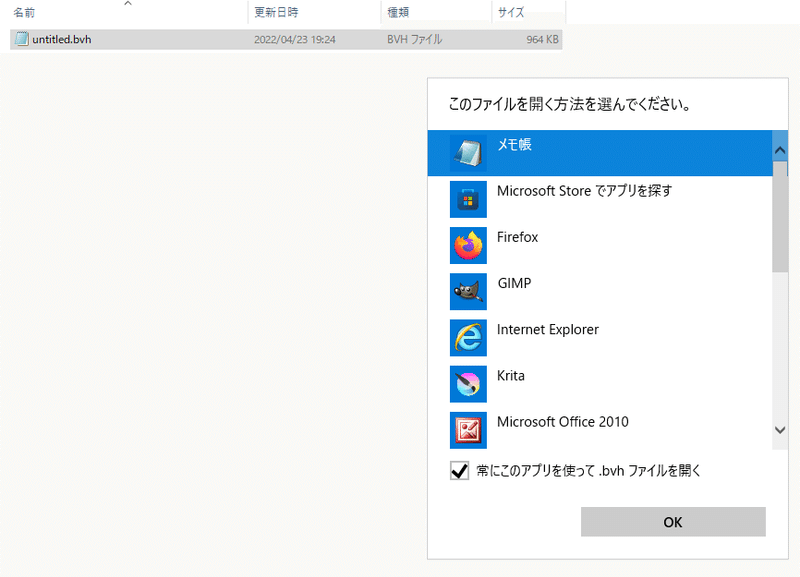
Task: Select メモ帳 text in app list
Action: [x=514, y=145]
